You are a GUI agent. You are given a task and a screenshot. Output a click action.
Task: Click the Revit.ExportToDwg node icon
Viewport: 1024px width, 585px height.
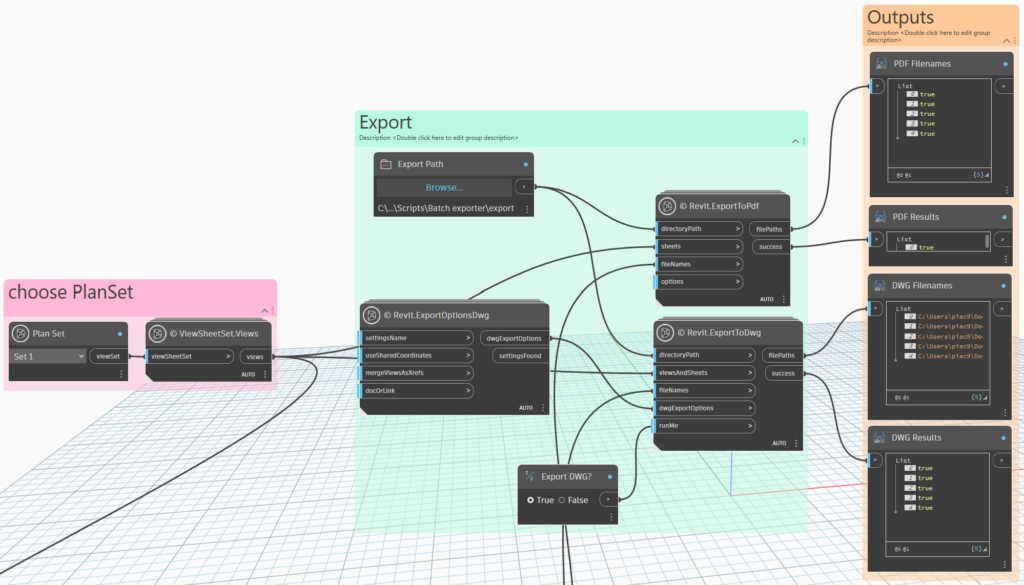[668, 333]
